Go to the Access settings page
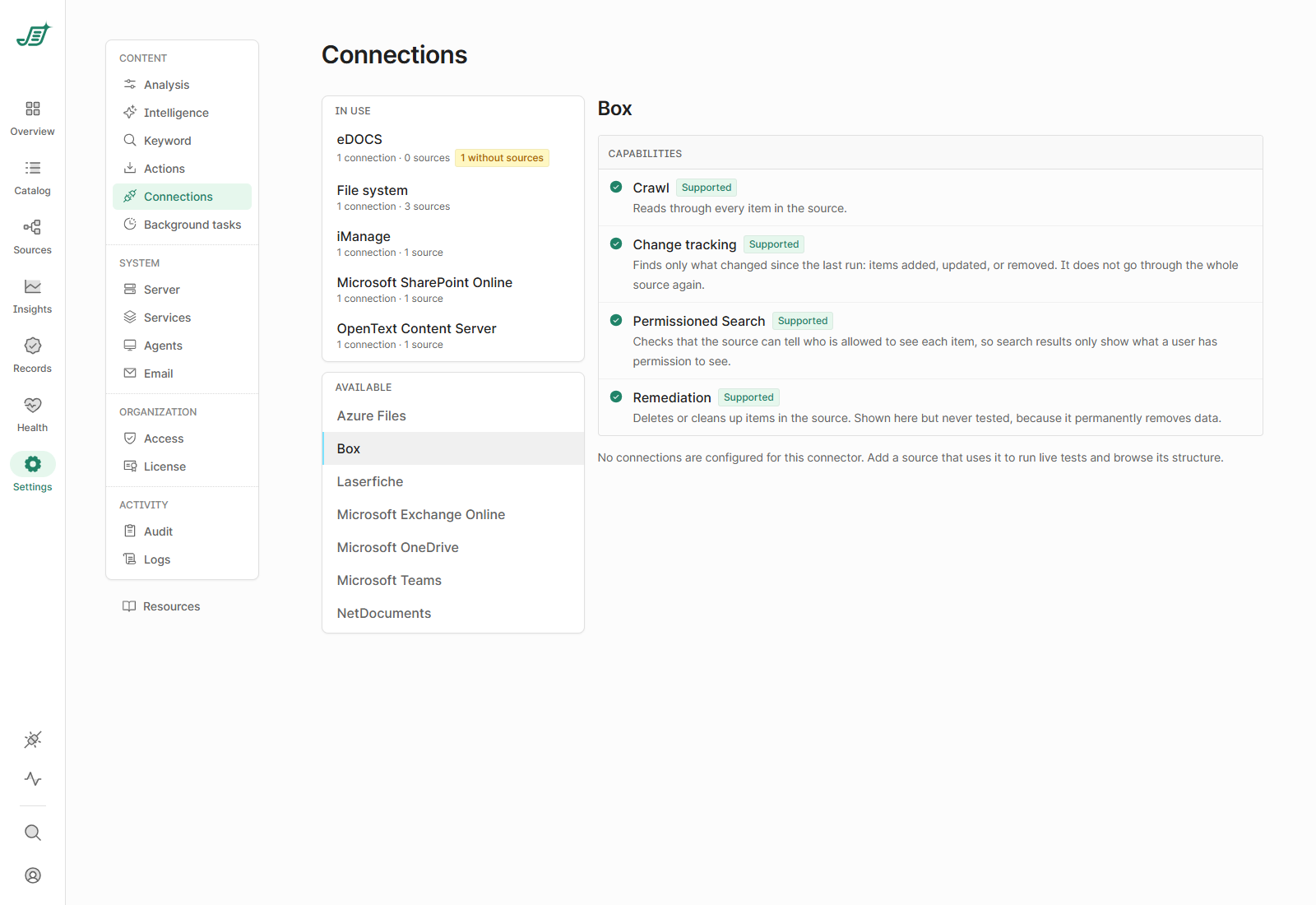 coord(182,439)
